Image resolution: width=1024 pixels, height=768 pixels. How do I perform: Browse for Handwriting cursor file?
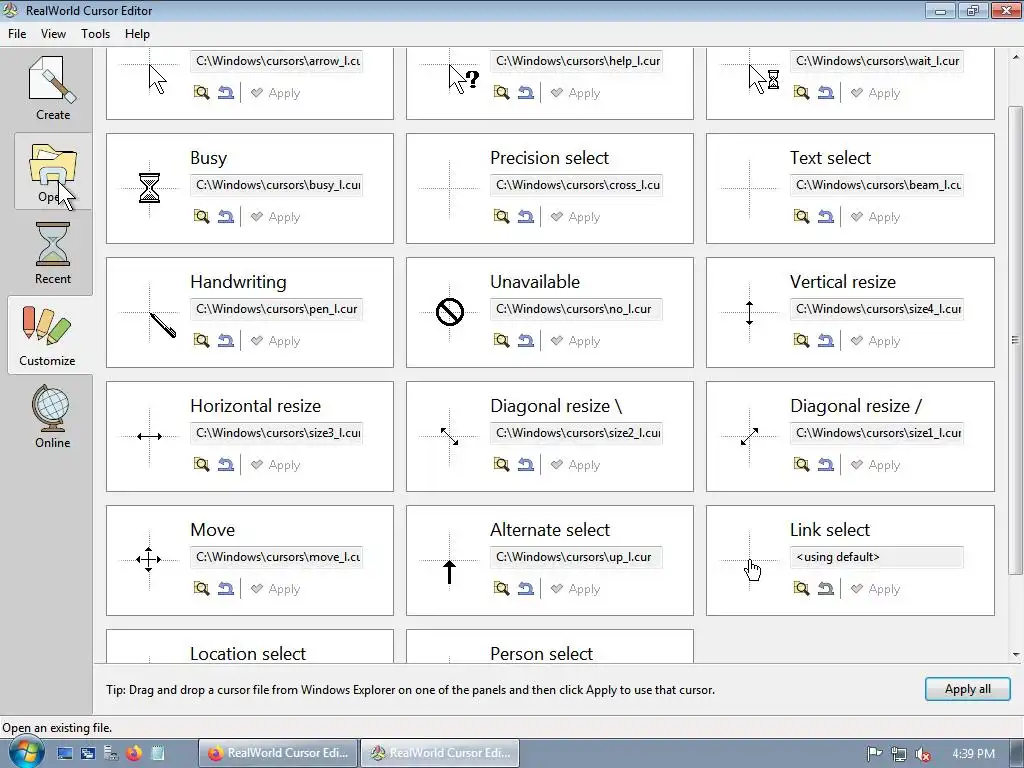click(201, 341)
